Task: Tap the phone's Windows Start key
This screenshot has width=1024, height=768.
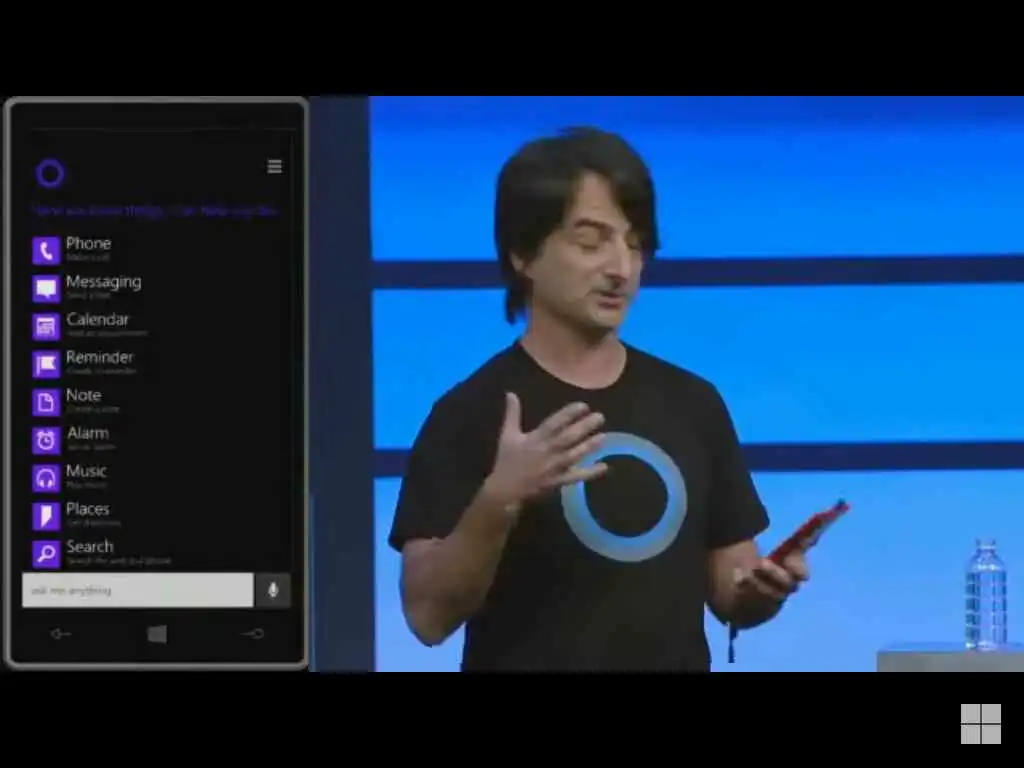Action: pos(157,634)
